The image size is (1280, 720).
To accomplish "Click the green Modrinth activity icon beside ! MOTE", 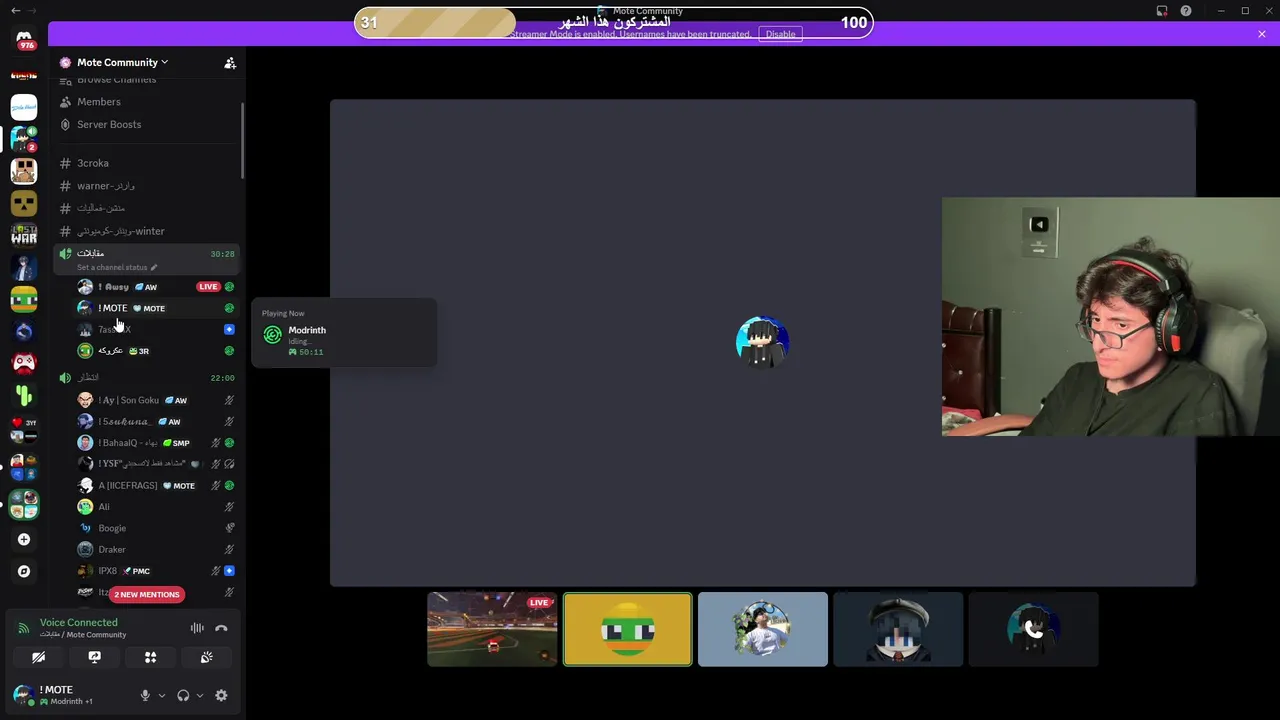I will [x=229, y=308].
